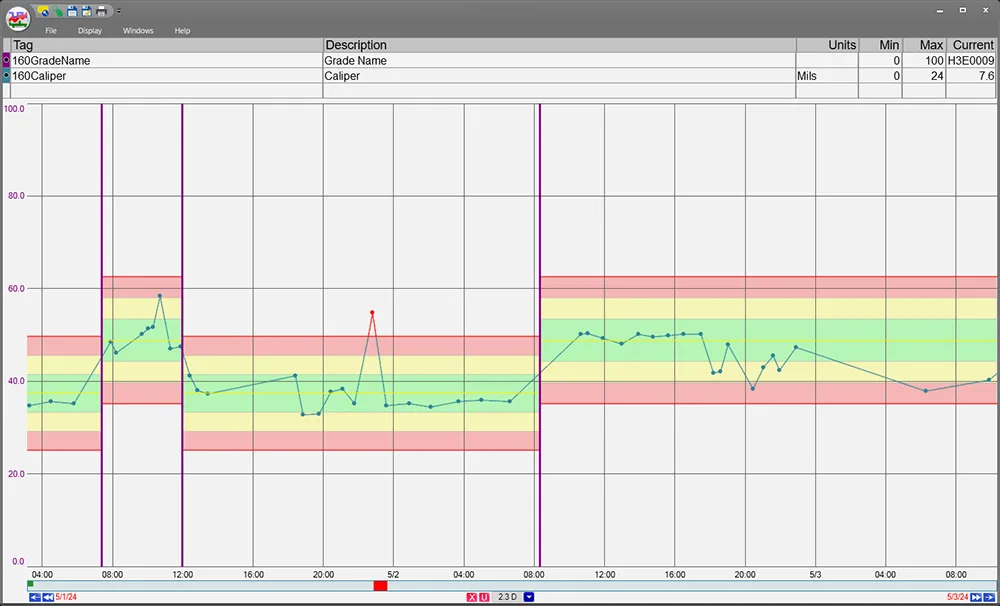Expand the toolbar overflow chevron
Image resolution: width=1000 pixels, height=606 pixels.
point(119,10)
